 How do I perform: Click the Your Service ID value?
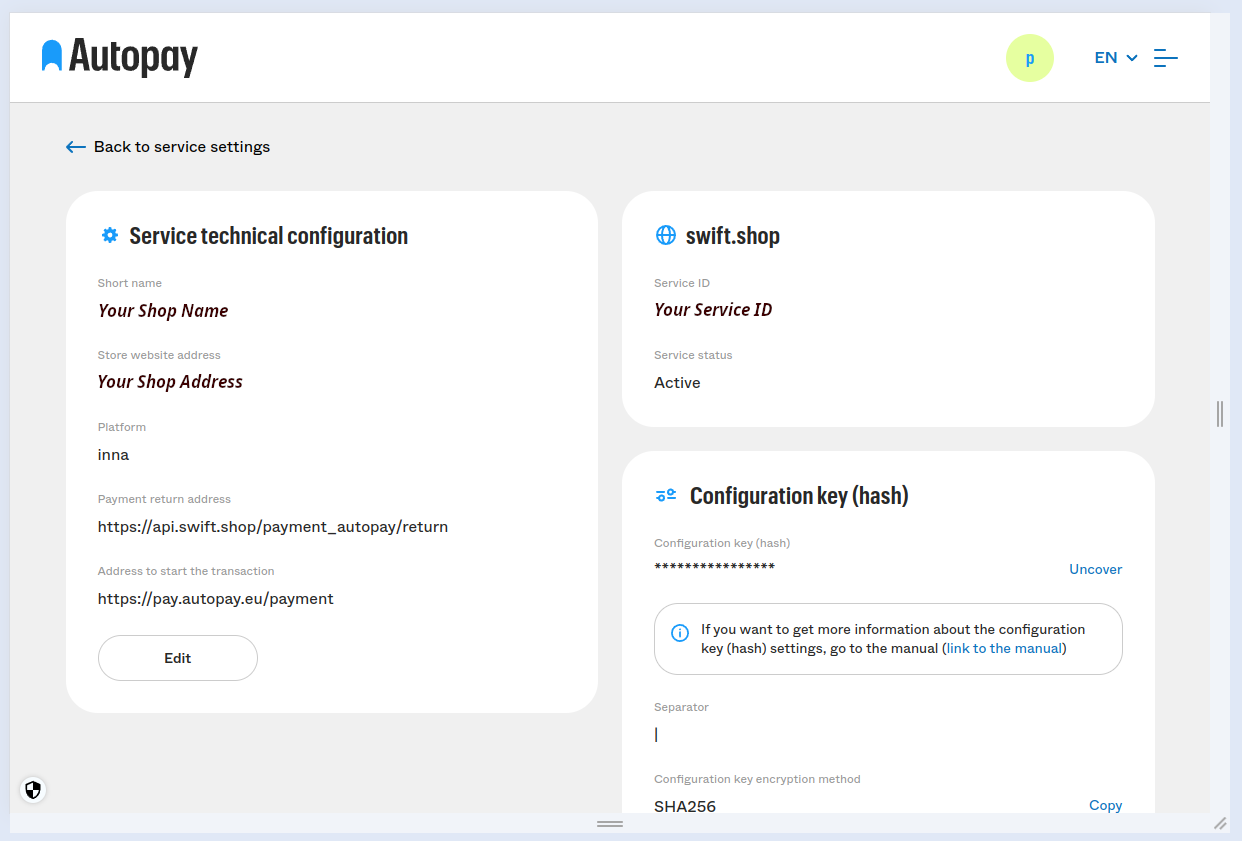tap(713, 310)
